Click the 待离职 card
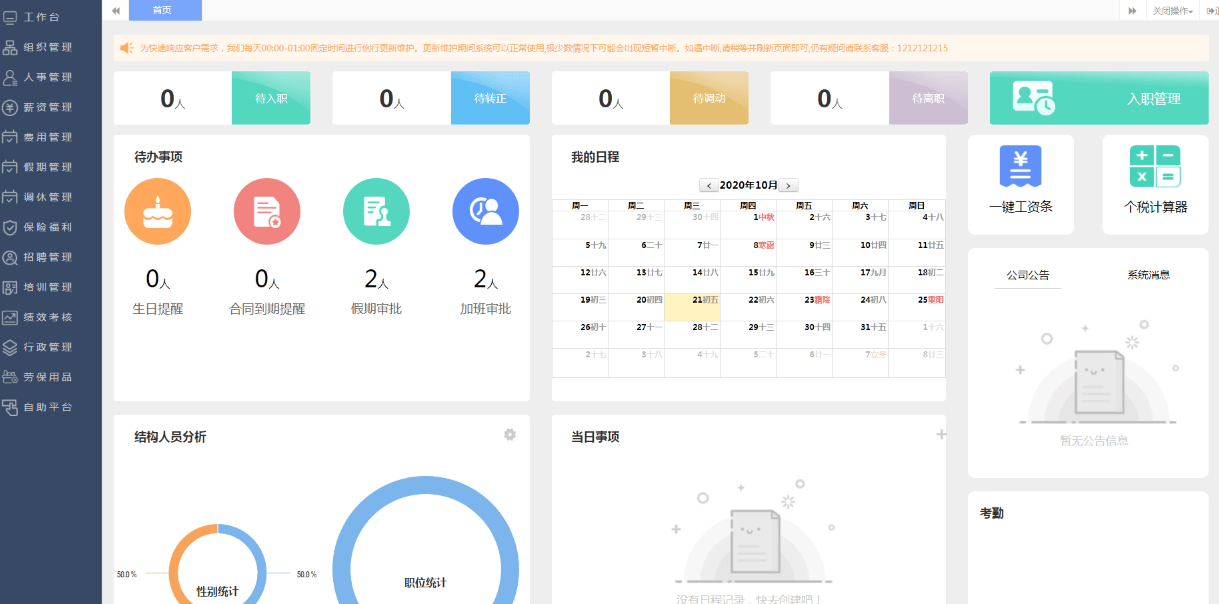This screenshot has height=604, width=1219. [x=869, y=98]
